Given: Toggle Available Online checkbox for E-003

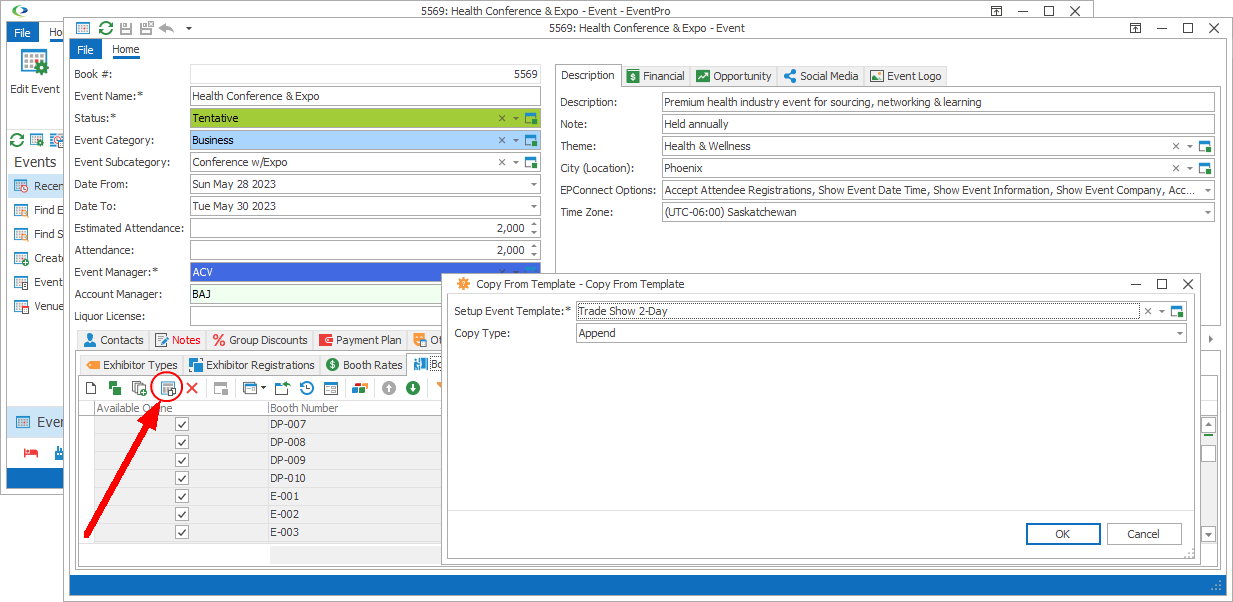Looking at the screenshot, I should pos(182,532).
